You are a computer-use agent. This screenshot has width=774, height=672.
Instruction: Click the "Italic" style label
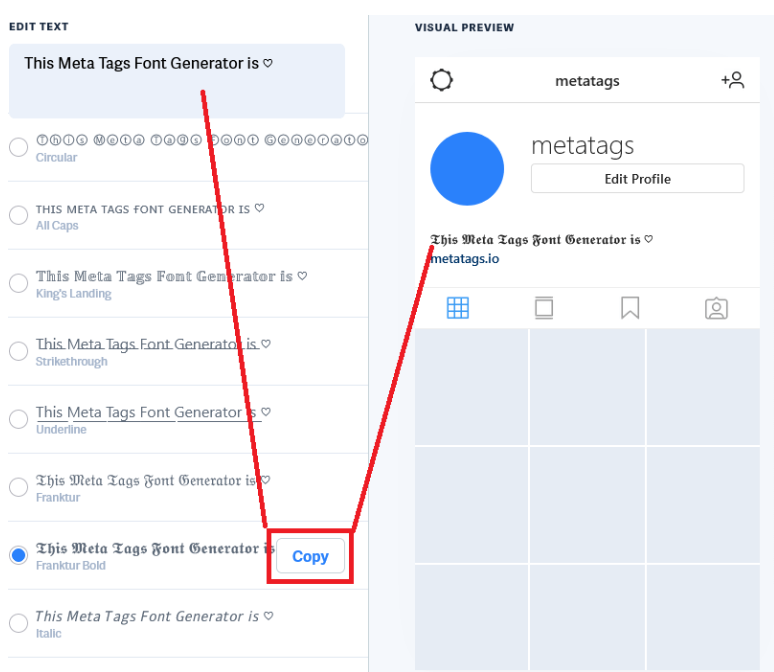tap(48, 633)
